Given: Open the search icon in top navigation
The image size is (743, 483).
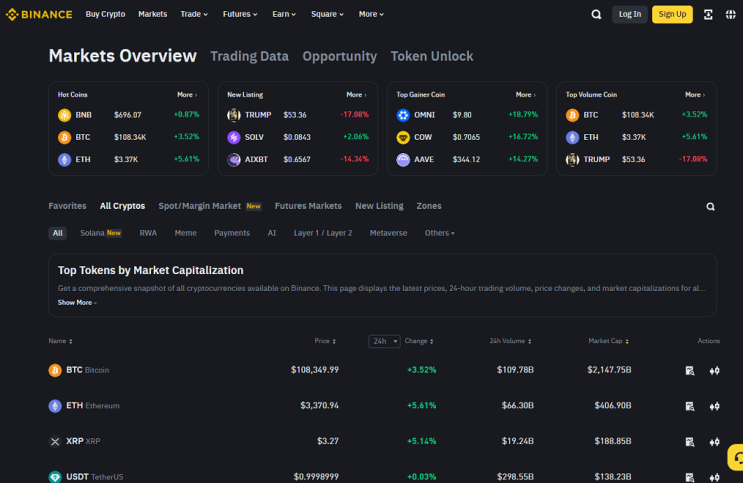Looking at the screenshot, I should pos(596,15).
